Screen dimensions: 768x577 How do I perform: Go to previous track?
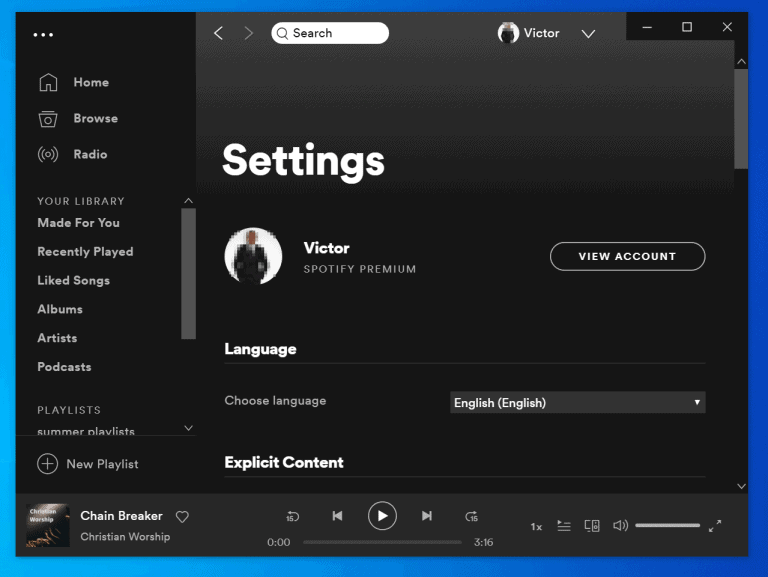[x=337, y=516]
